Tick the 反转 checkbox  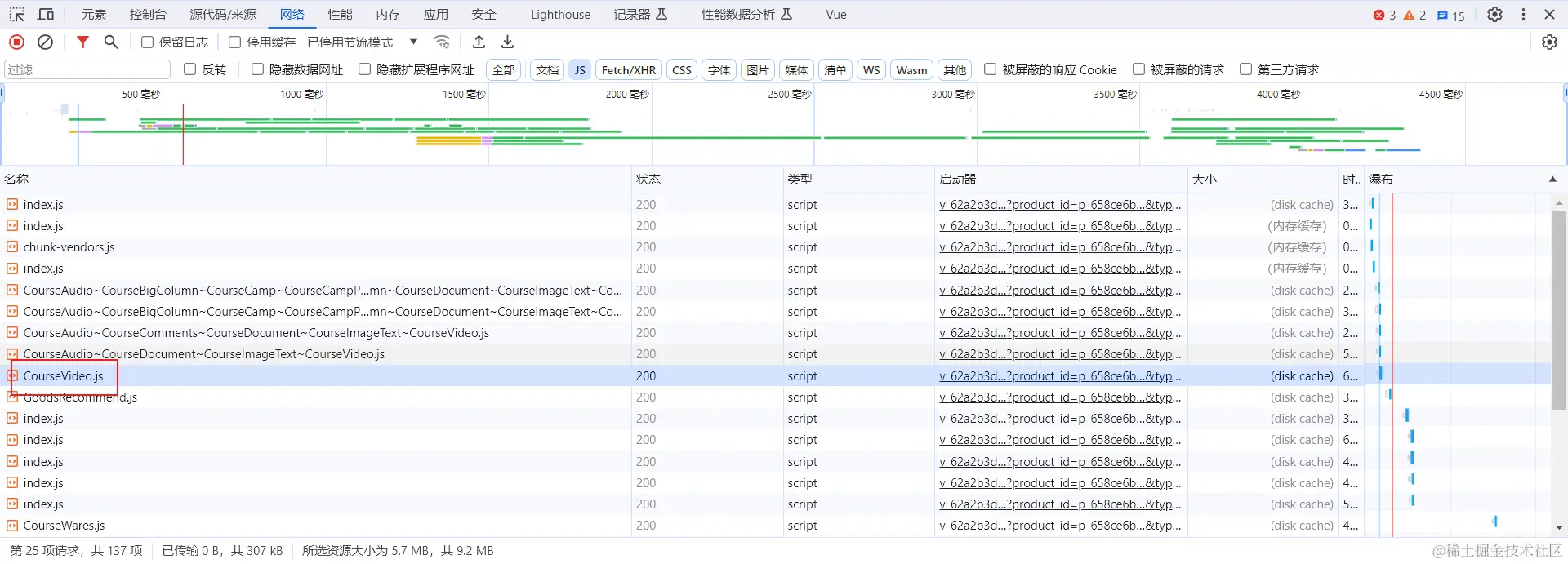click(190, 69)
